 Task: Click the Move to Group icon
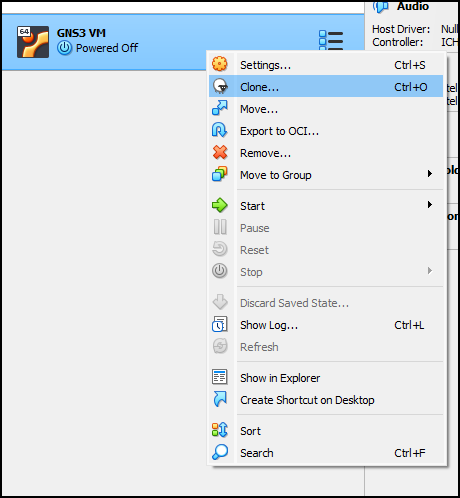pyautogui.click(x=220, y=174)
